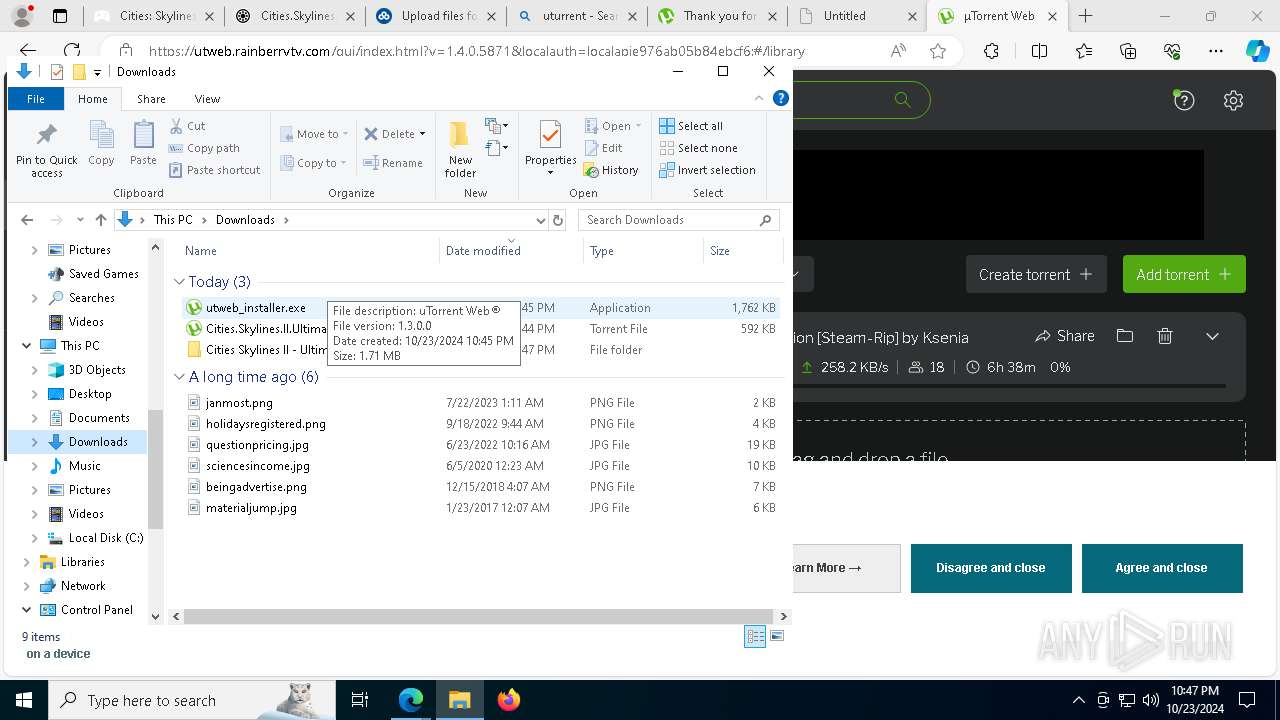Click the New folder icon

pos(460,149)
